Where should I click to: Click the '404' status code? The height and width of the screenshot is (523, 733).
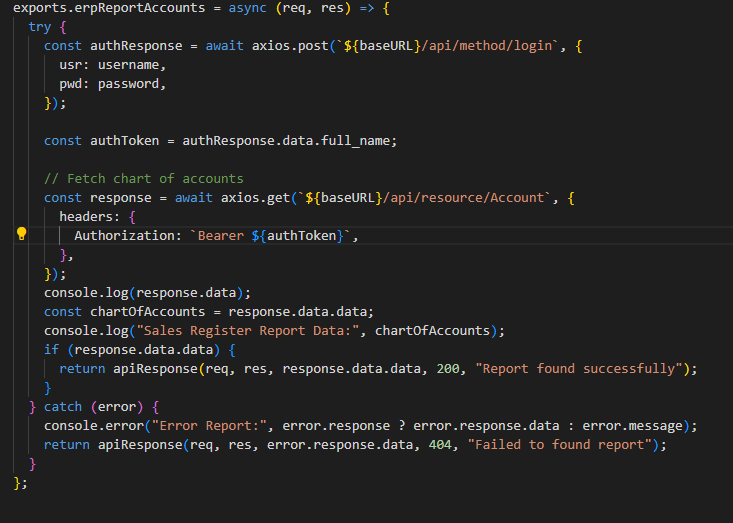tap(440, 444)
